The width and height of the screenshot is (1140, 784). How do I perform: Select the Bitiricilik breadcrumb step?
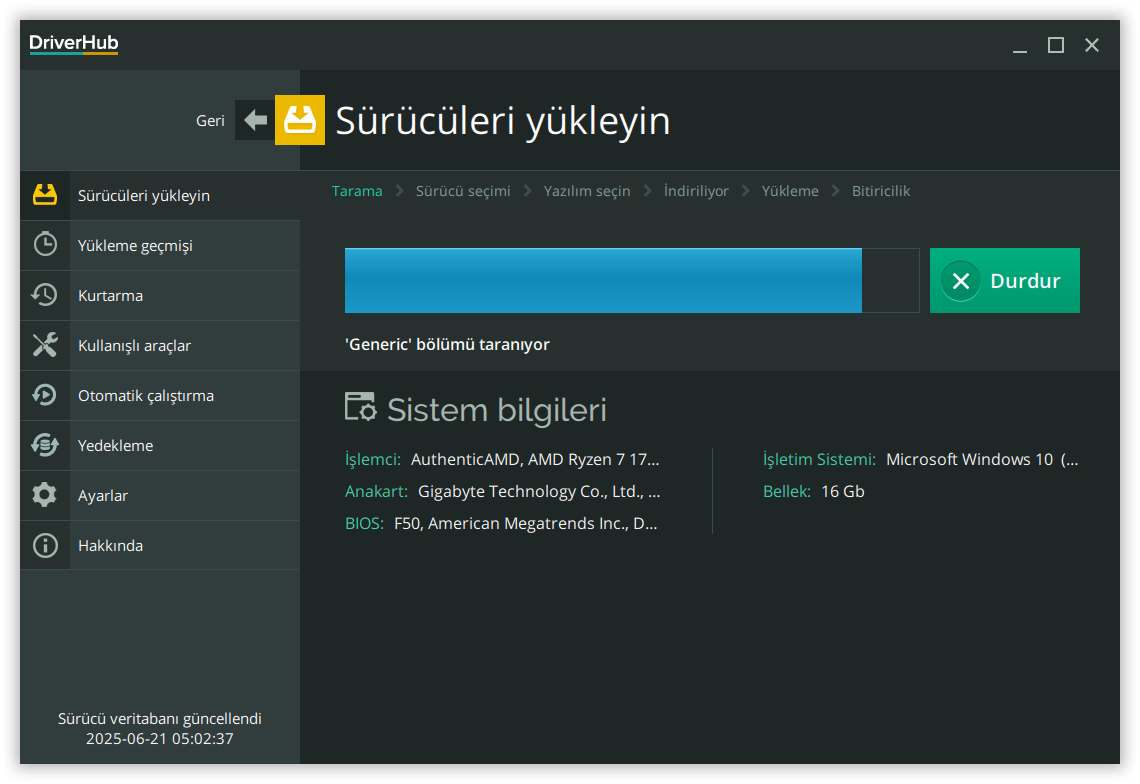coord(881,191)
